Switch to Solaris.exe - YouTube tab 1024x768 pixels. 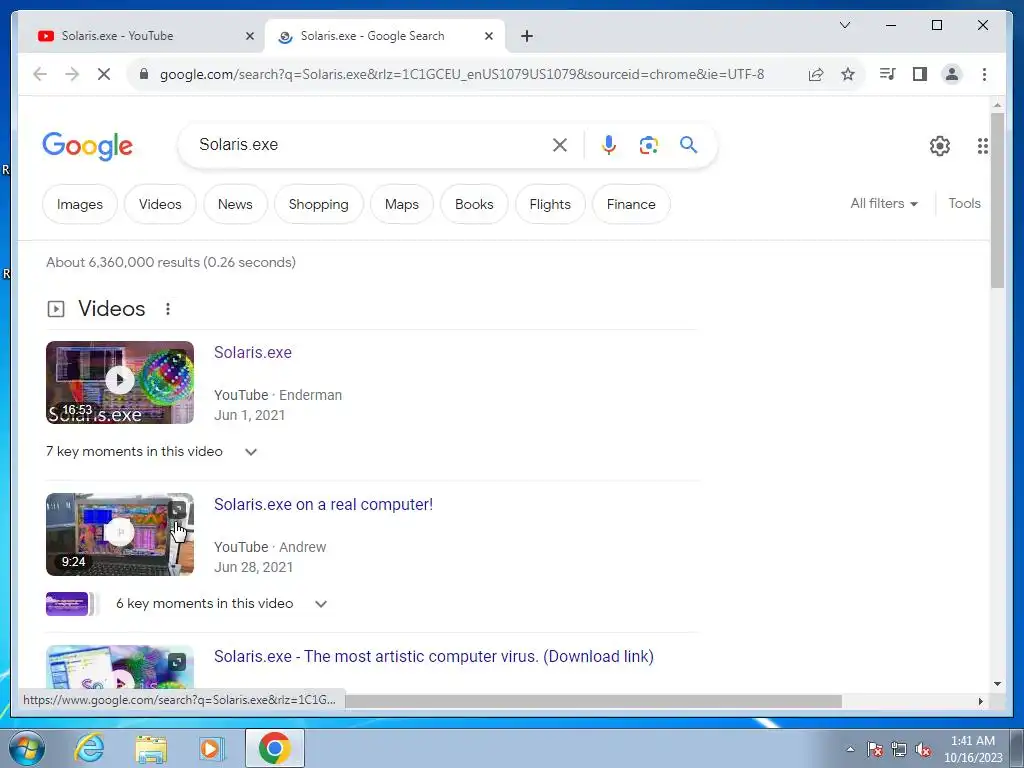145,36
